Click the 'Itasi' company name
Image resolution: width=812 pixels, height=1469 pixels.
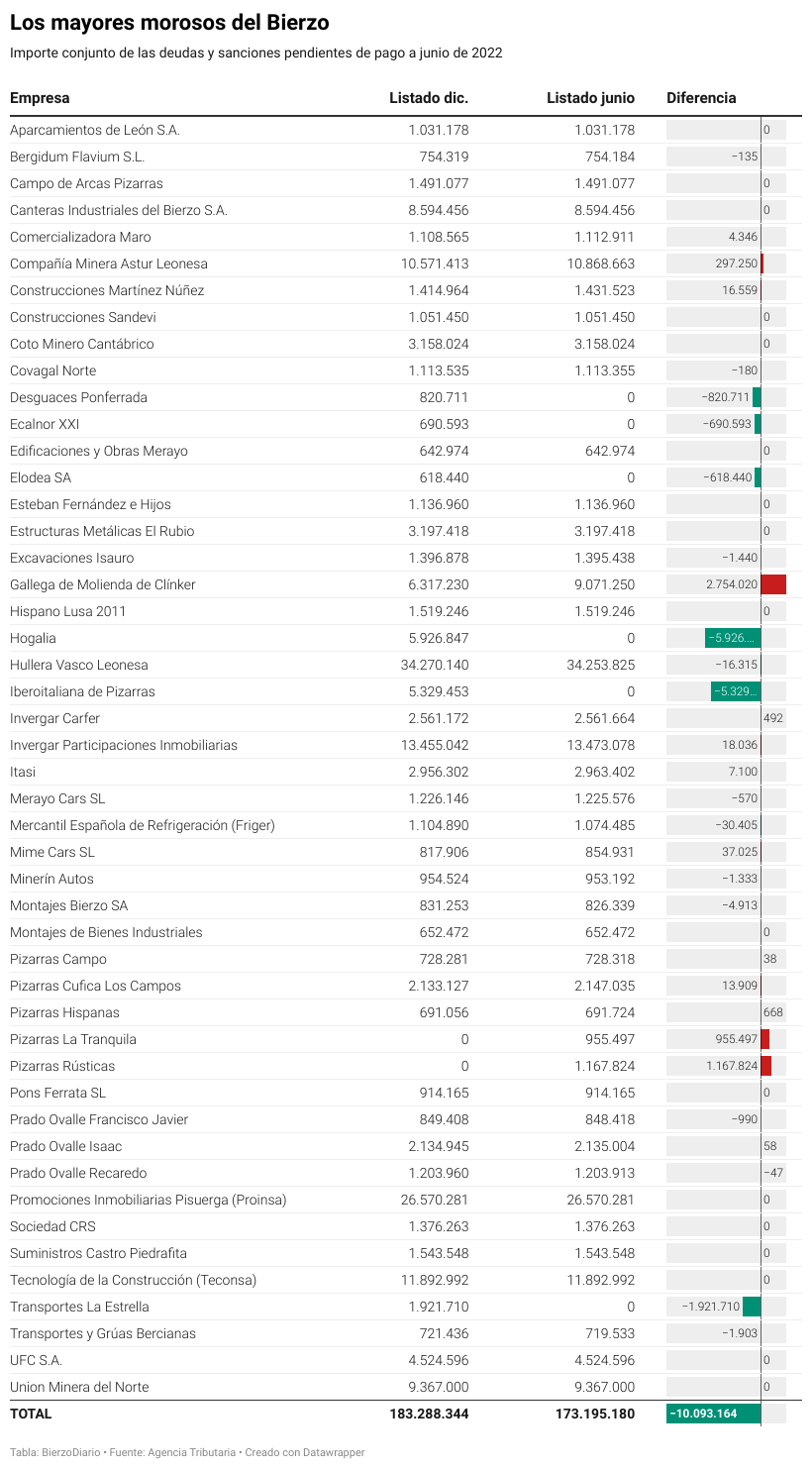click(22, 772)
